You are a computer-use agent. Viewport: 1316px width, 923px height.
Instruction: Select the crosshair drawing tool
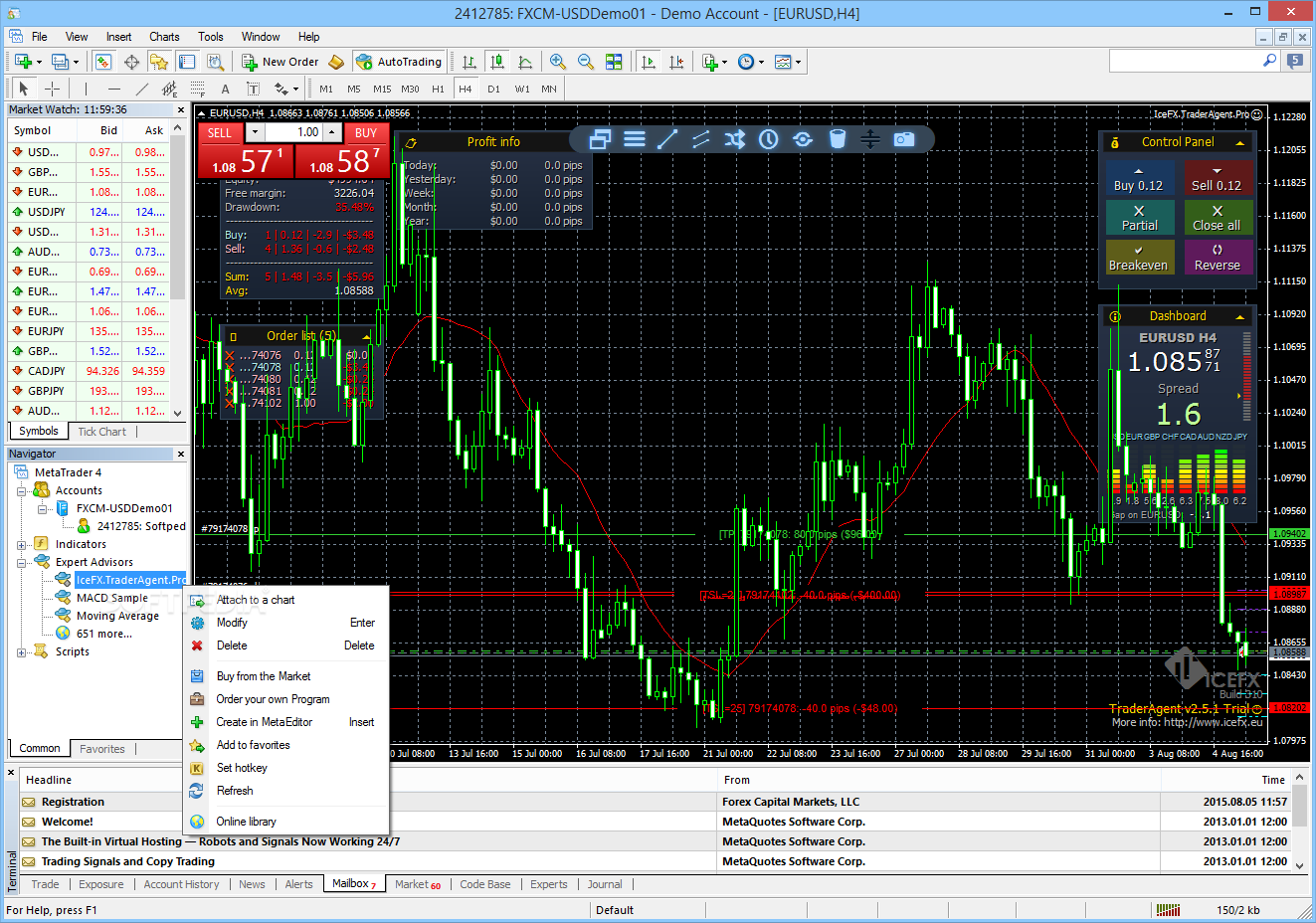[x=53, y=89]
